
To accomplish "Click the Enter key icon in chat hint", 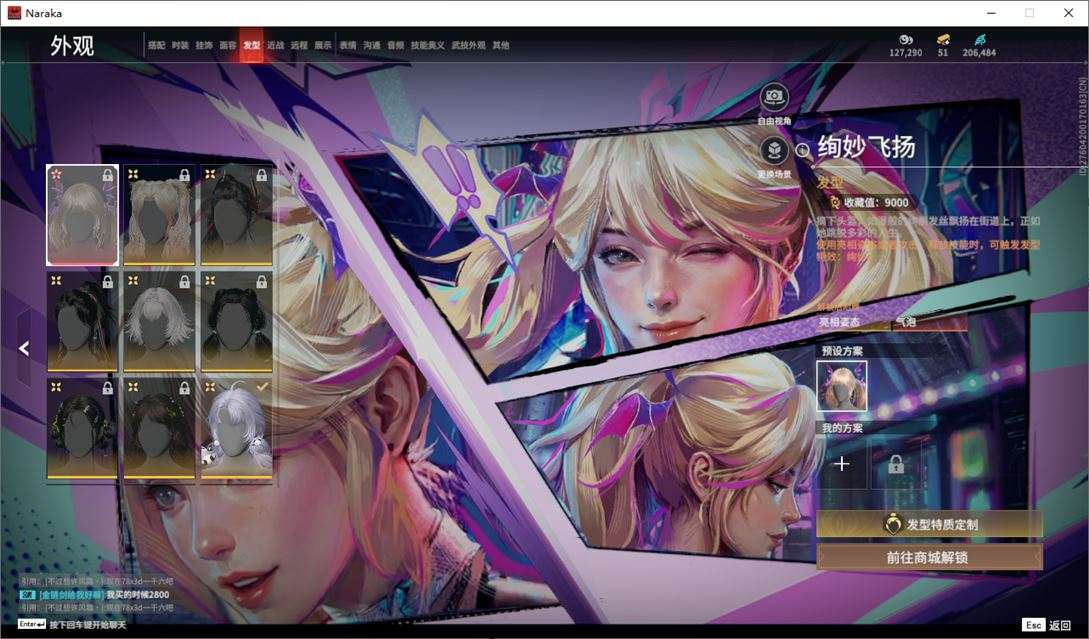I will [32, 624].
